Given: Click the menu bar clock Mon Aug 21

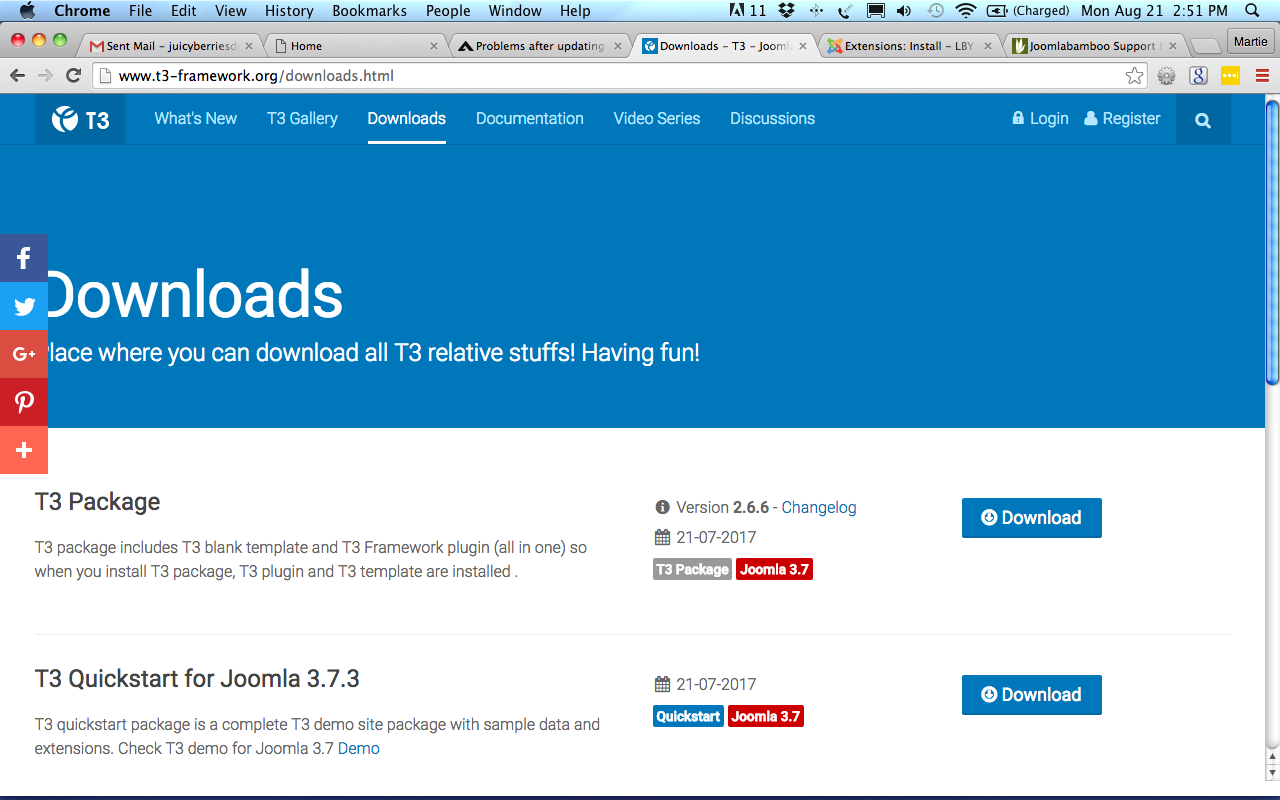Looking at the screenshot, I should click(1154, 11).
